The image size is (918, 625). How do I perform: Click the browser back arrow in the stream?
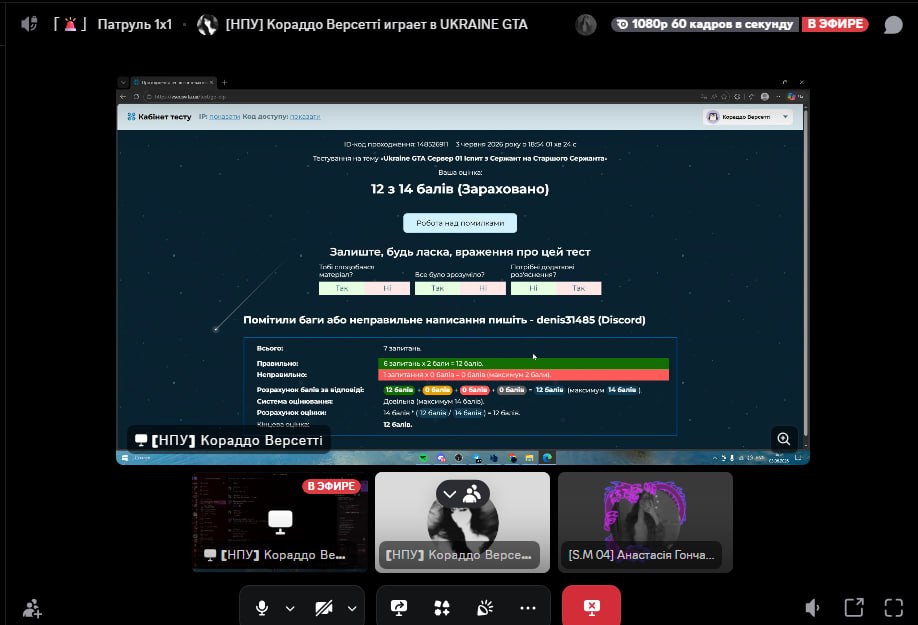[x=123, y=97]
